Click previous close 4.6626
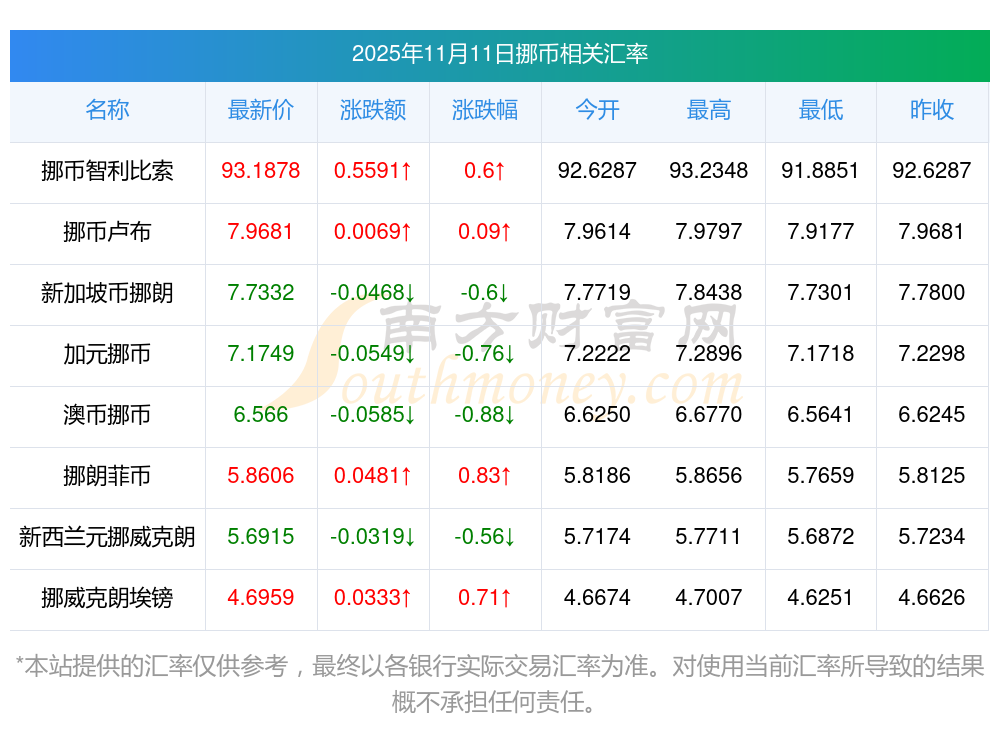The width and height of the screenshot is (1000, 733). (932, 597)
